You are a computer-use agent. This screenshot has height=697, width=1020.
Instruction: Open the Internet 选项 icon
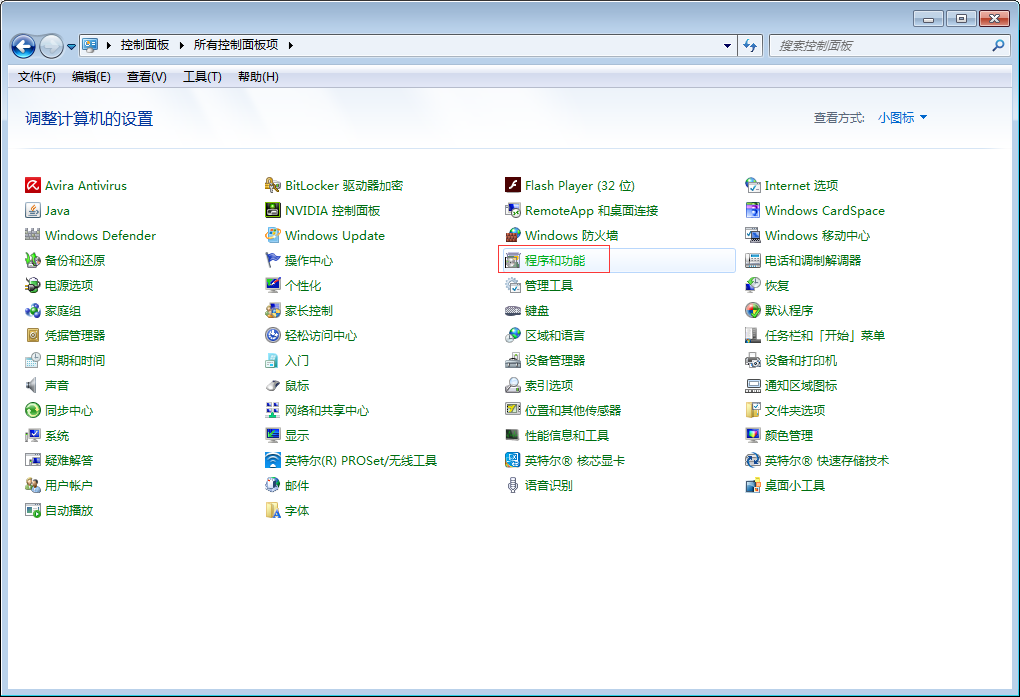[753, 185]
